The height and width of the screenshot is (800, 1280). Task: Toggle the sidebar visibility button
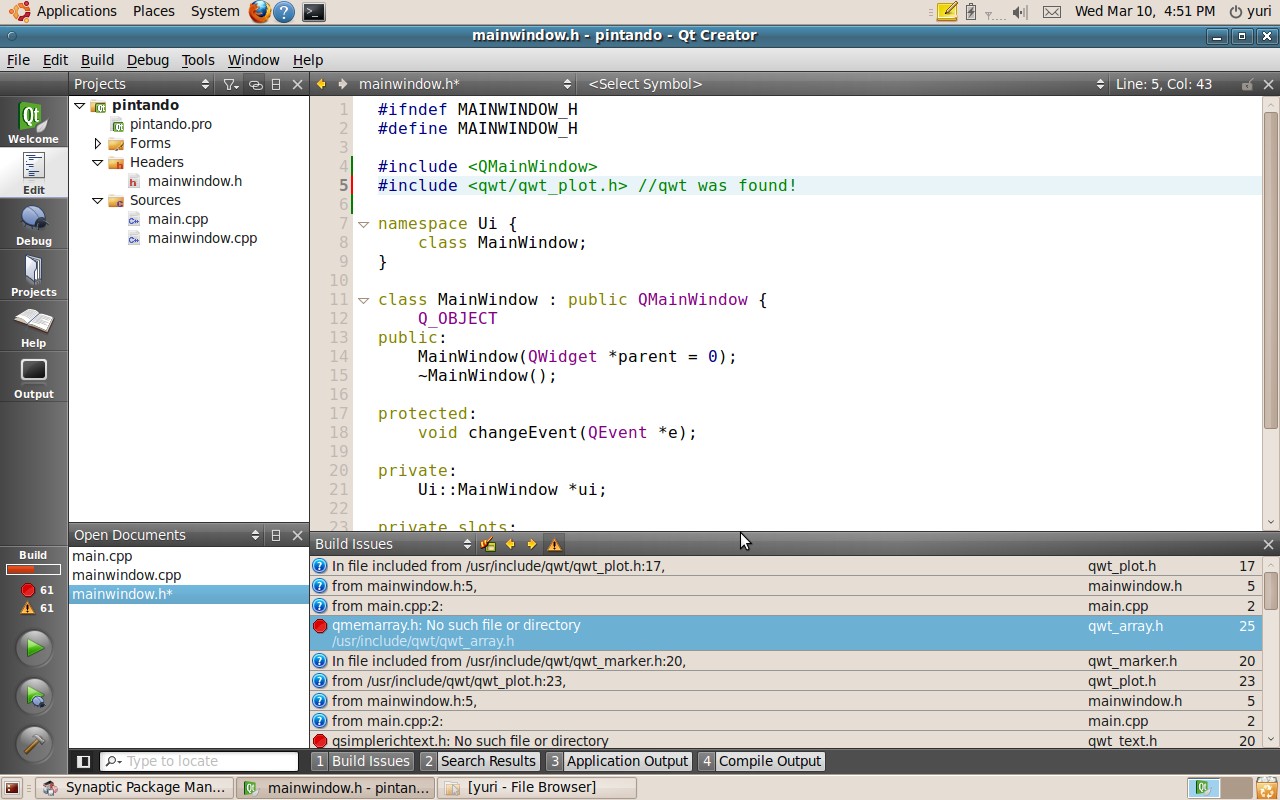click(x=83, y=761)
